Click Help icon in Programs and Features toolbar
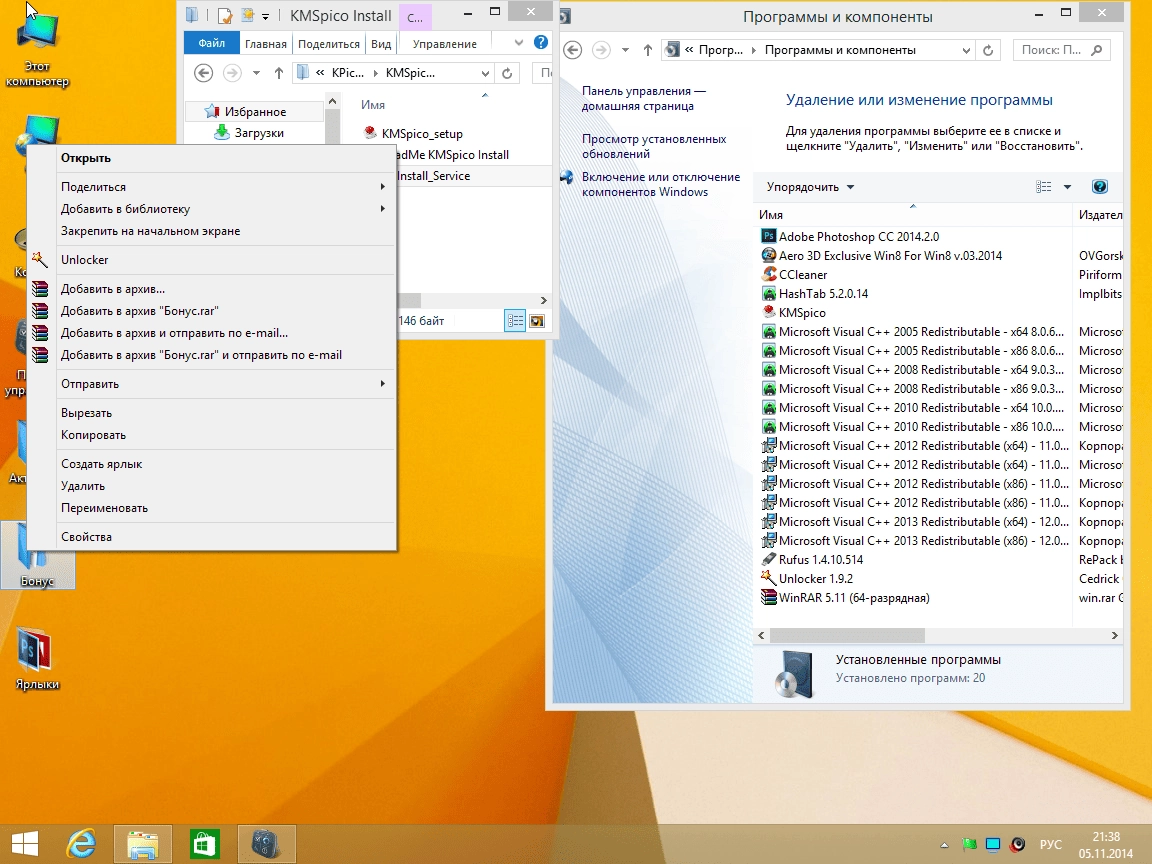The image size is (1152, 864). tap(1100, 187)
